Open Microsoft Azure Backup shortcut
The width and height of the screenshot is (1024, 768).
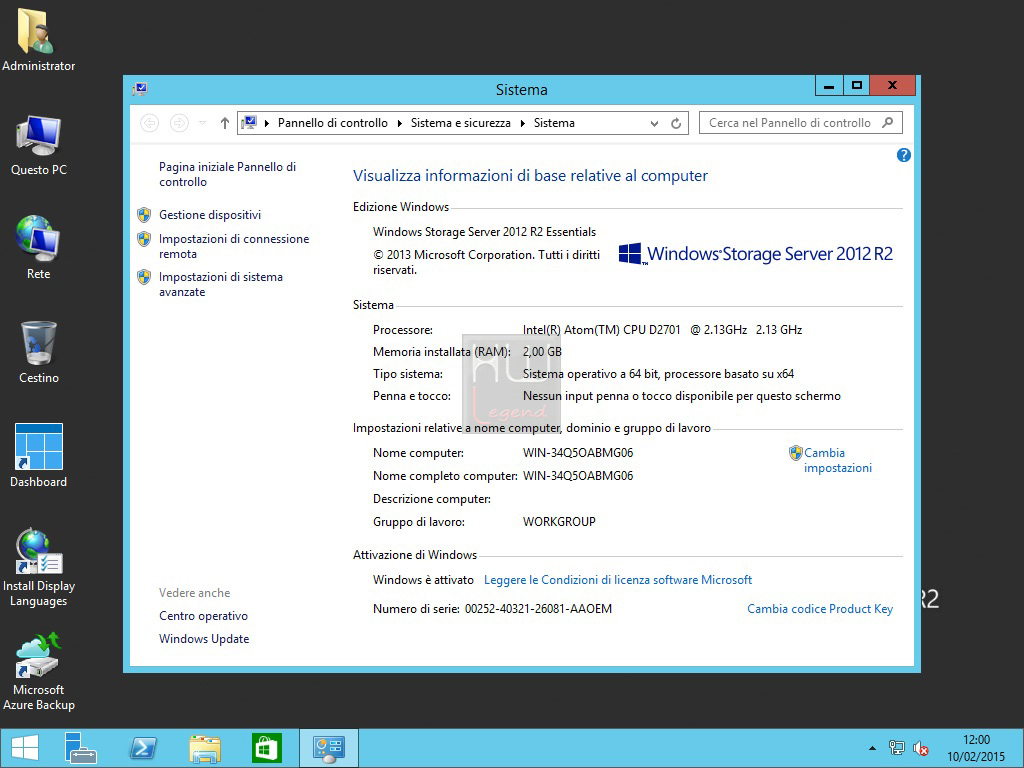click(x=38, y=671)
